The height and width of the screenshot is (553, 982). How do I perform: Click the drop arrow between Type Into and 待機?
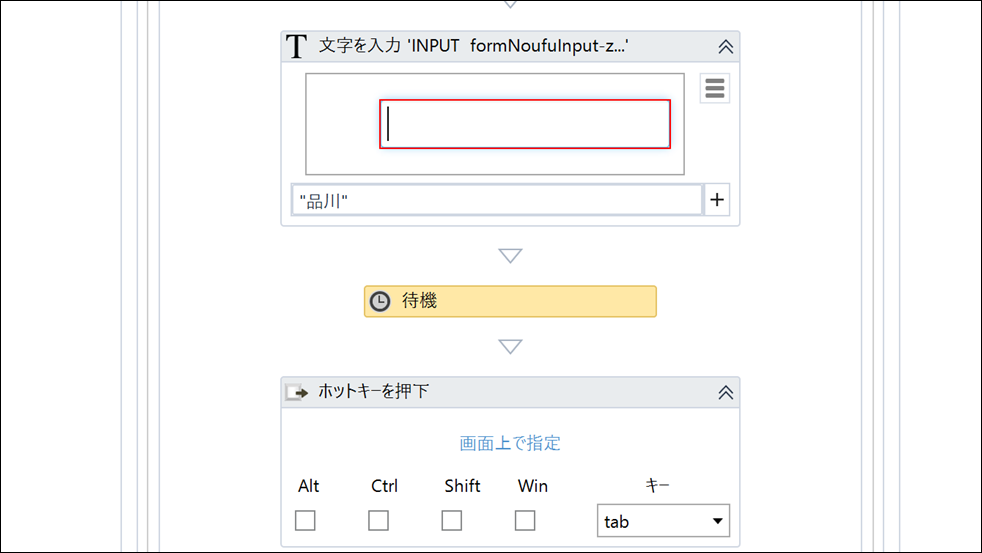coord(510,256)
